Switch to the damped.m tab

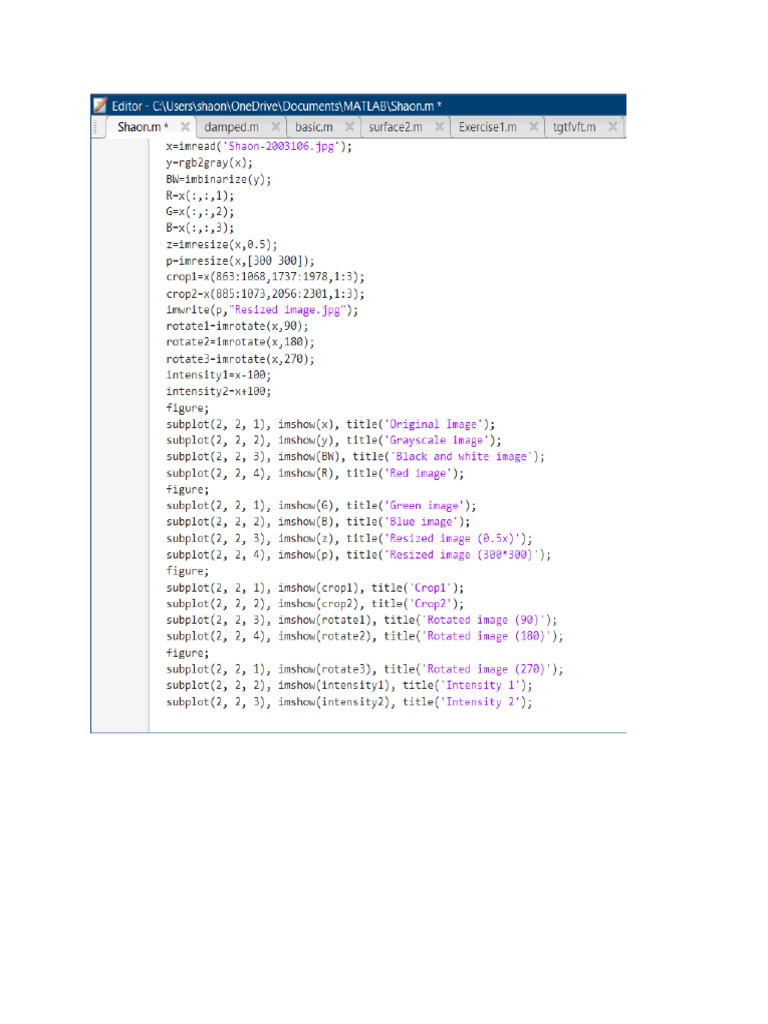[x=231, y=127]
